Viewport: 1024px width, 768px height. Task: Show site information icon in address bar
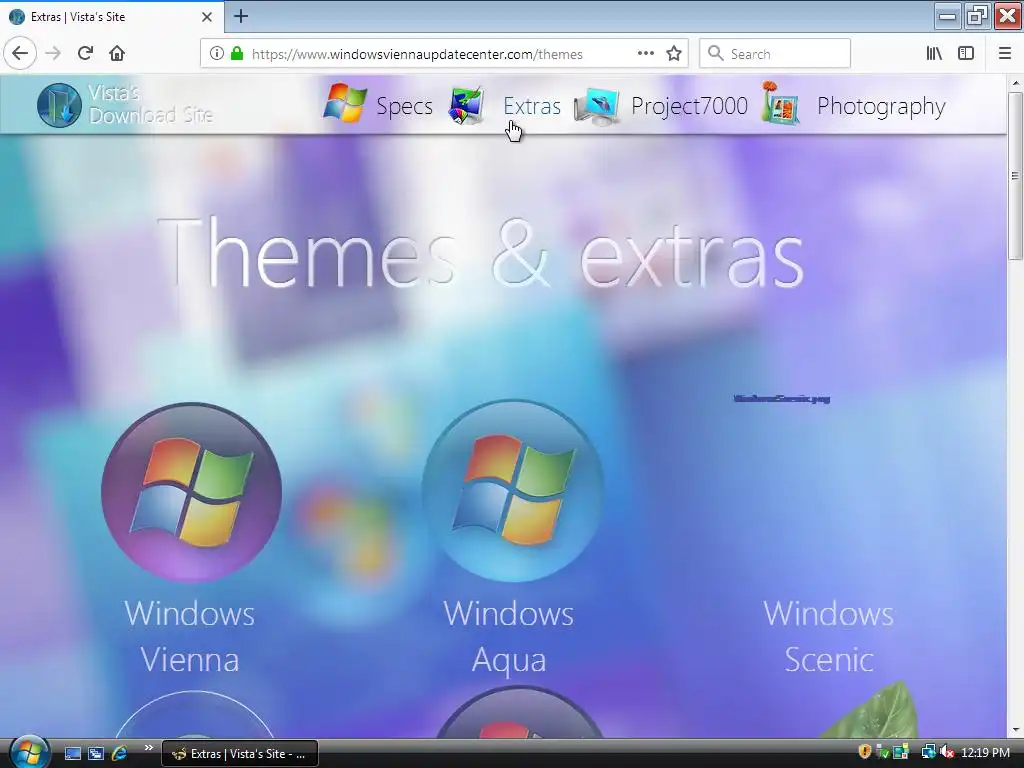(217, 54)
